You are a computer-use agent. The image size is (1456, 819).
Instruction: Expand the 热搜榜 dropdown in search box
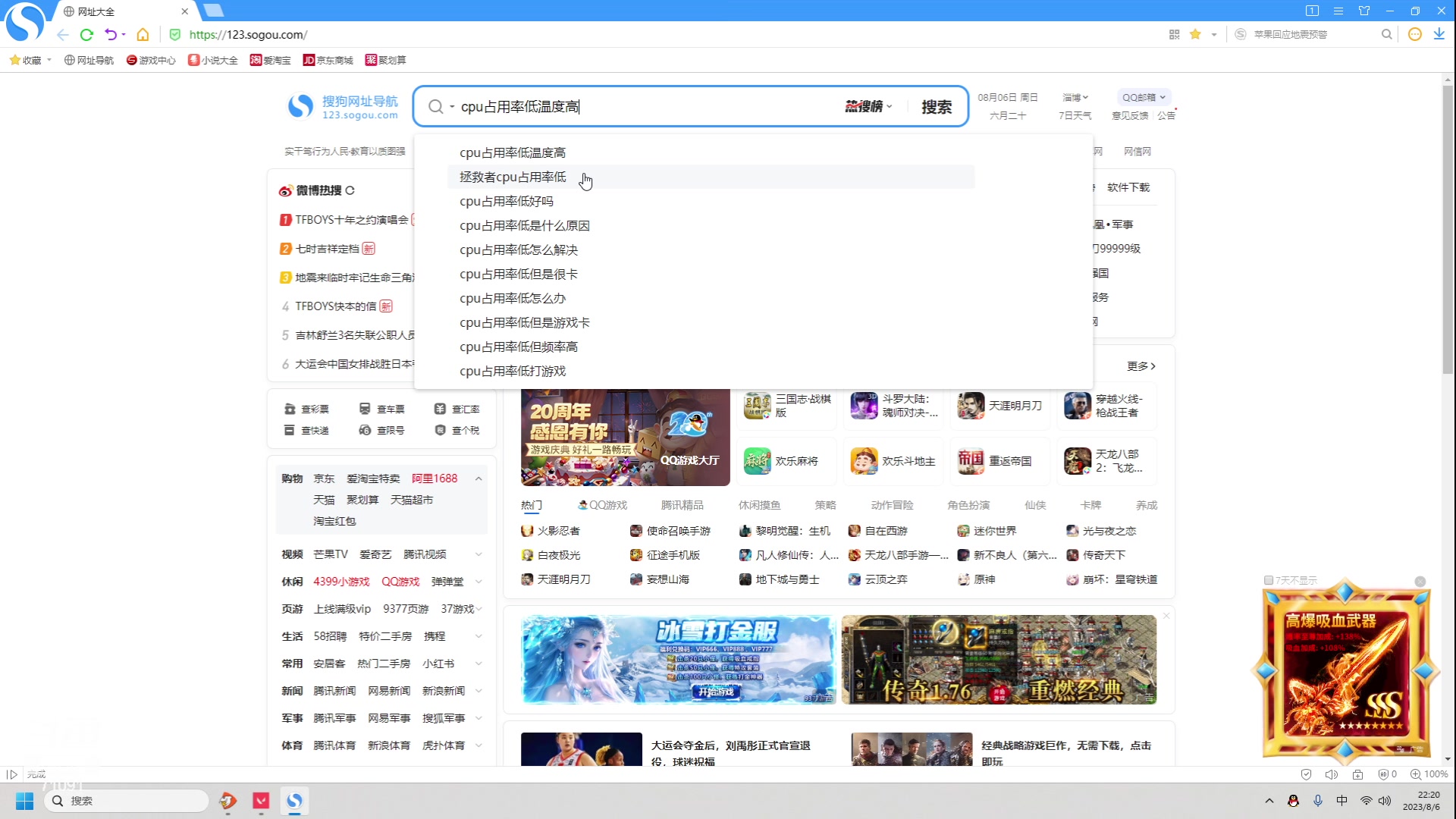(x=868, y=107)
